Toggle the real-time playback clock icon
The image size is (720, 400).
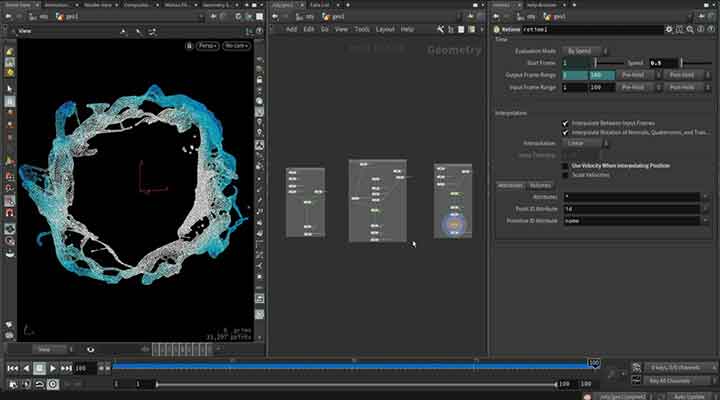53,384
